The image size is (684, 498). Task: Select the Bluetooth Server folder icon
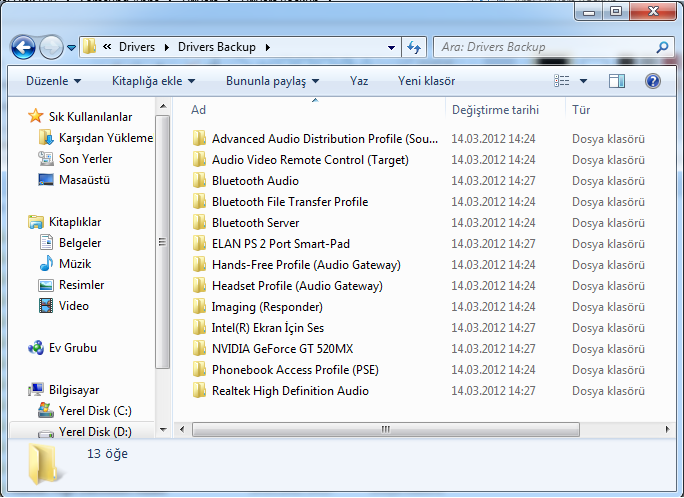pos(199,222)
